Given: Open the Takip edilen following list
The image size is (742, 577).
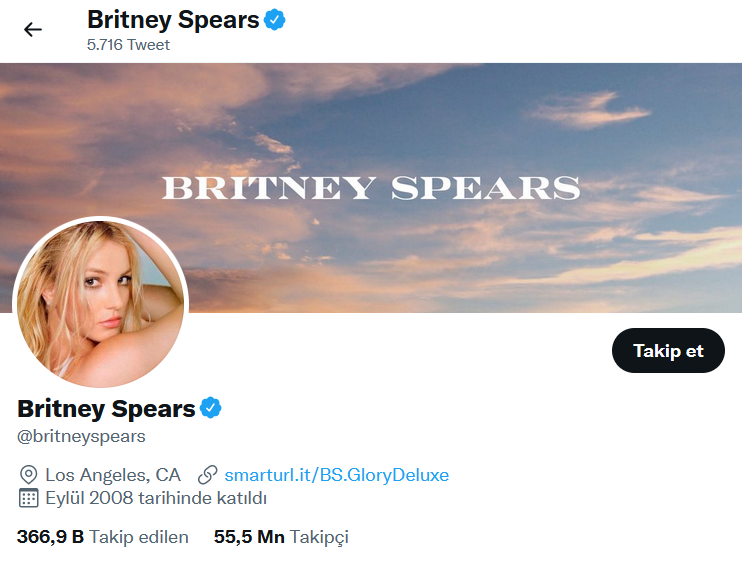Looking at the screenshot, I should (x=103, y=537).
